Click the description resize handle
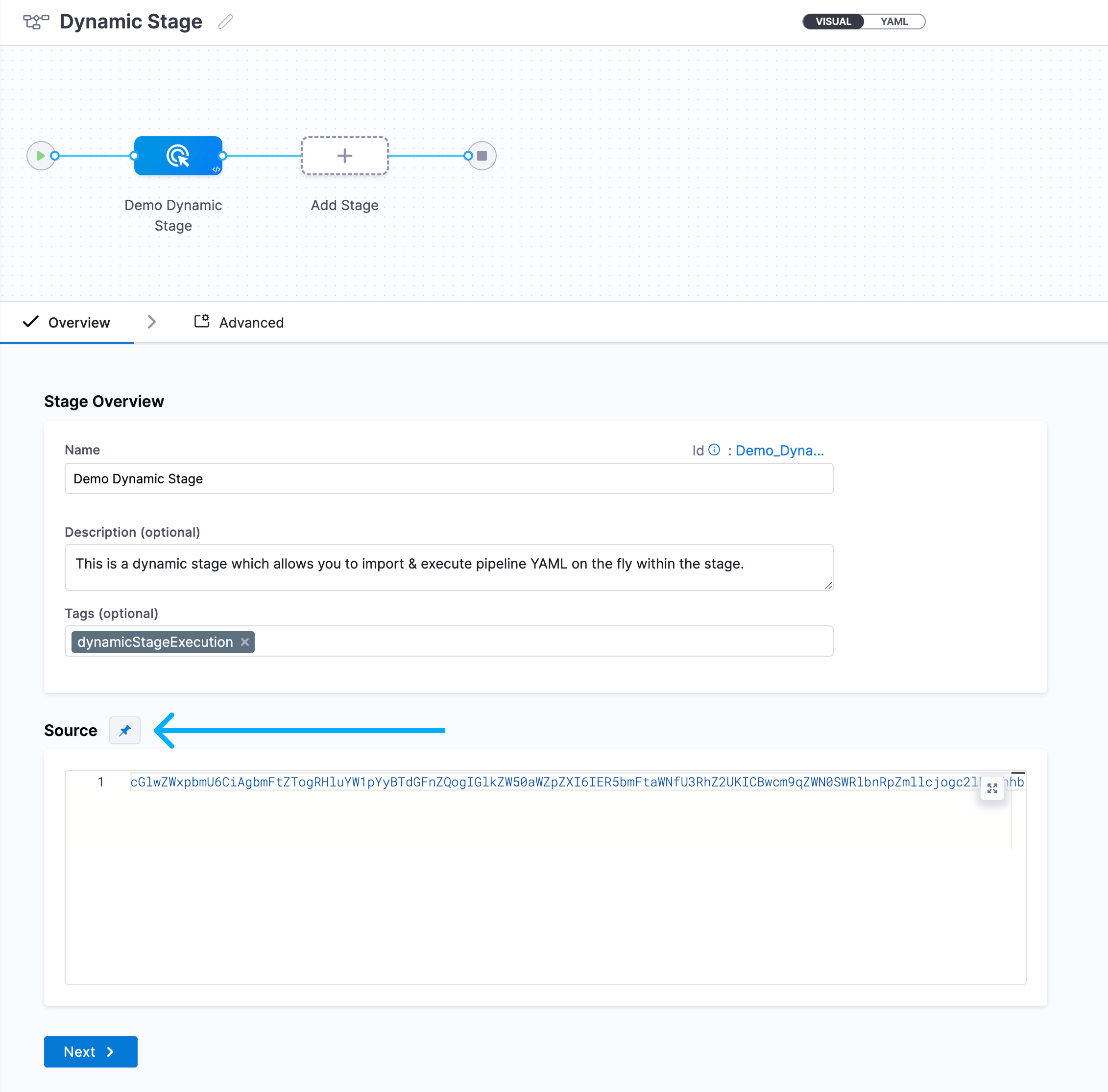Screen dimensions: 1108x1092 (827, 585)
